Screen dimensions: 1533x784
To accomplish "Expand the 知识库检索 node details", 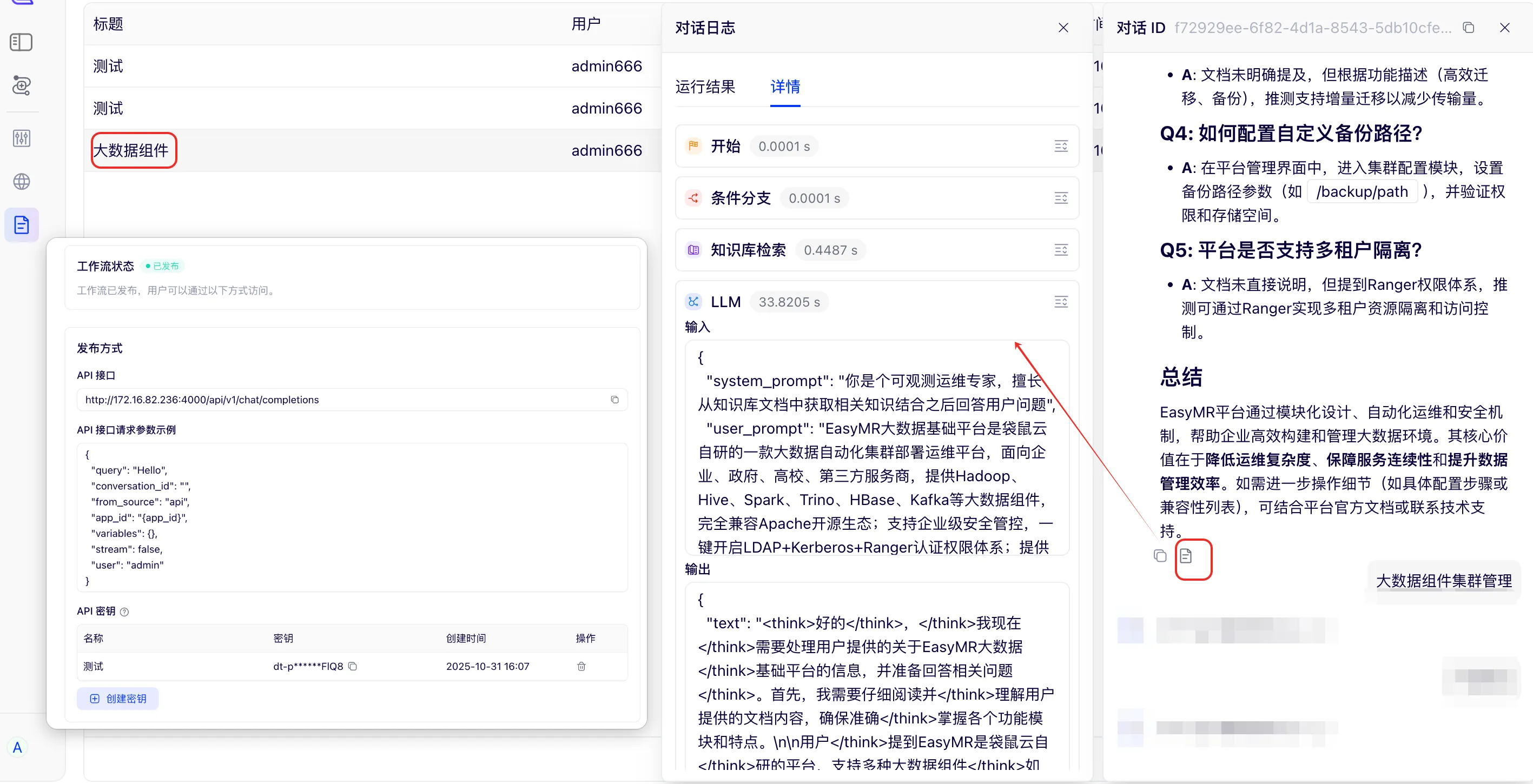I will click(x=1060, y=250).
